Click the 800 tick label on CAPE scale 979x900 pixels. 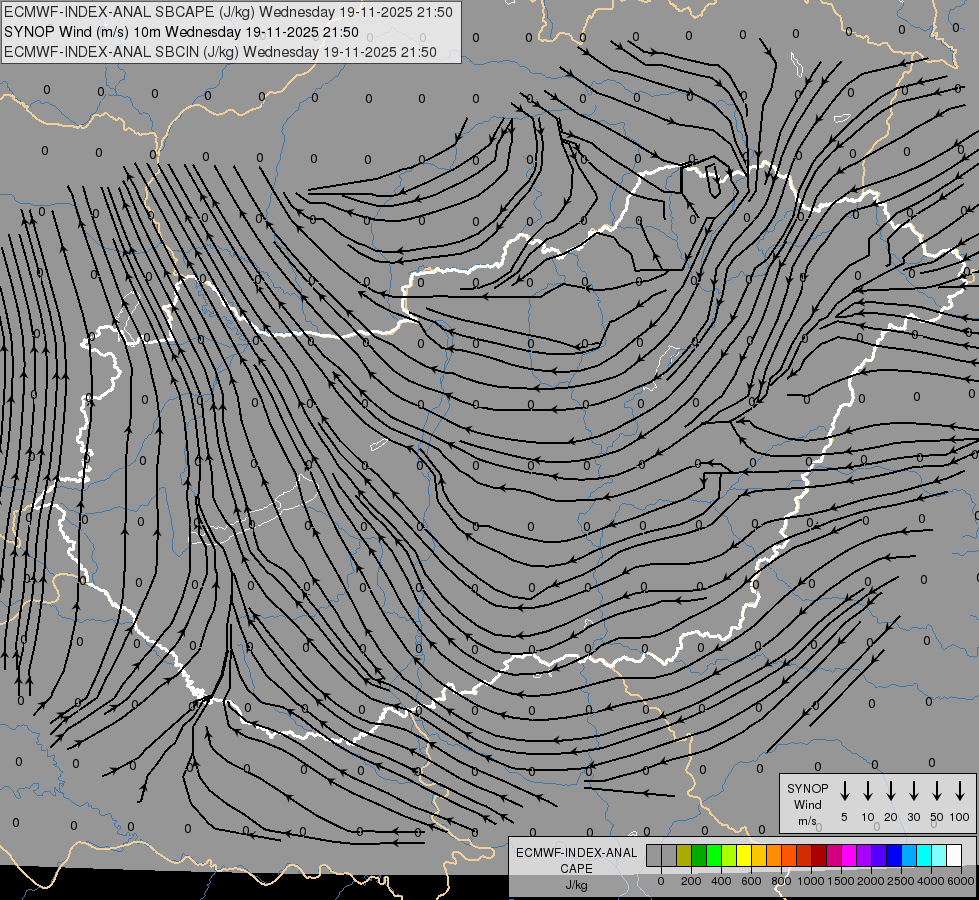pyautogui.click(x=781, y=881)
